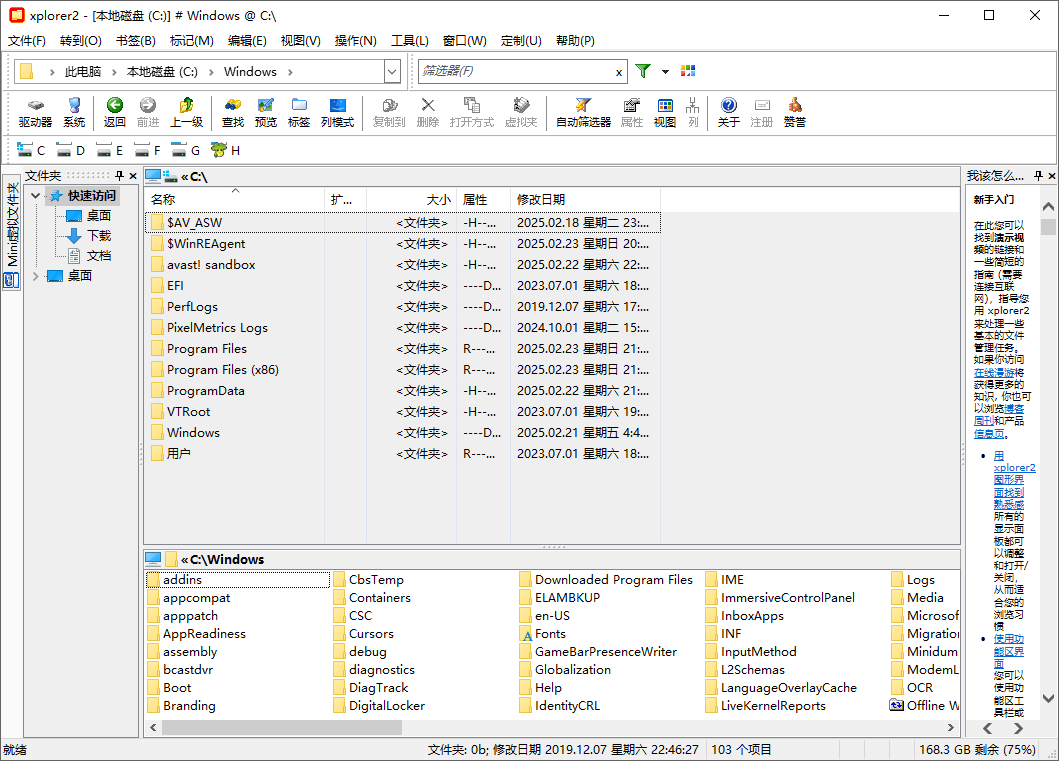The height and width of the screenshot is (761, 1059).
Task: Sort by the 修改日期 column header
Action: tap(541, 199)
